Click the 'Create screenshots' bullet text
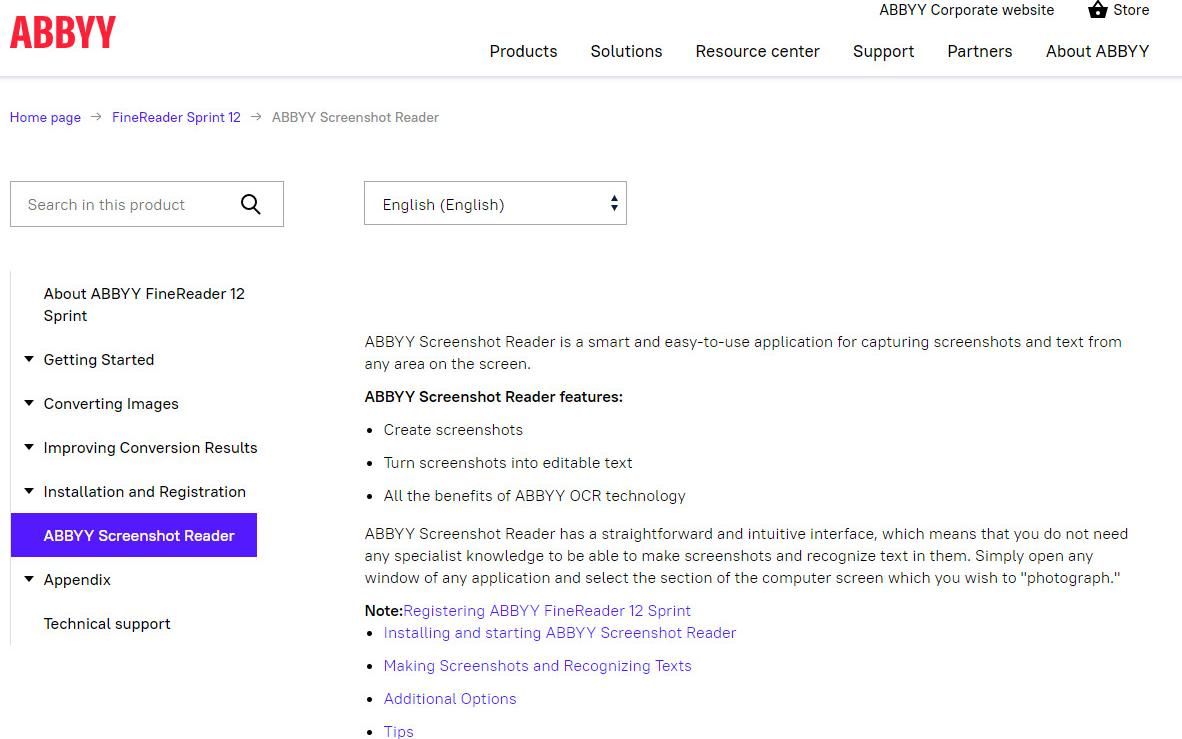This screenshot has height=739, width=1182. pyautogui.click(x=453, y=430)
